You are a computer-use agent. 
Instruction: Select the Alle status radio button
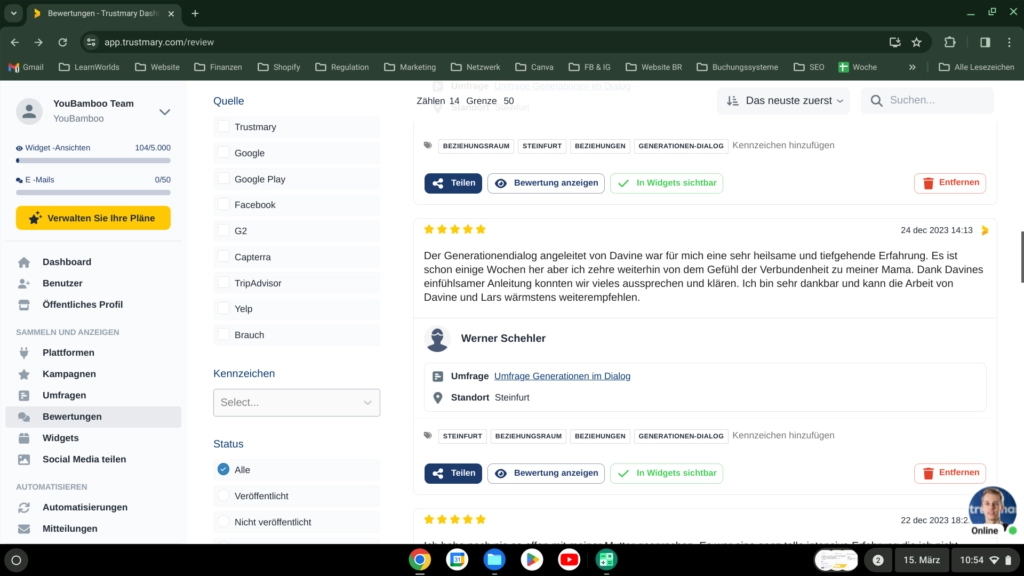pyautogui.click(x=223, y=470)
